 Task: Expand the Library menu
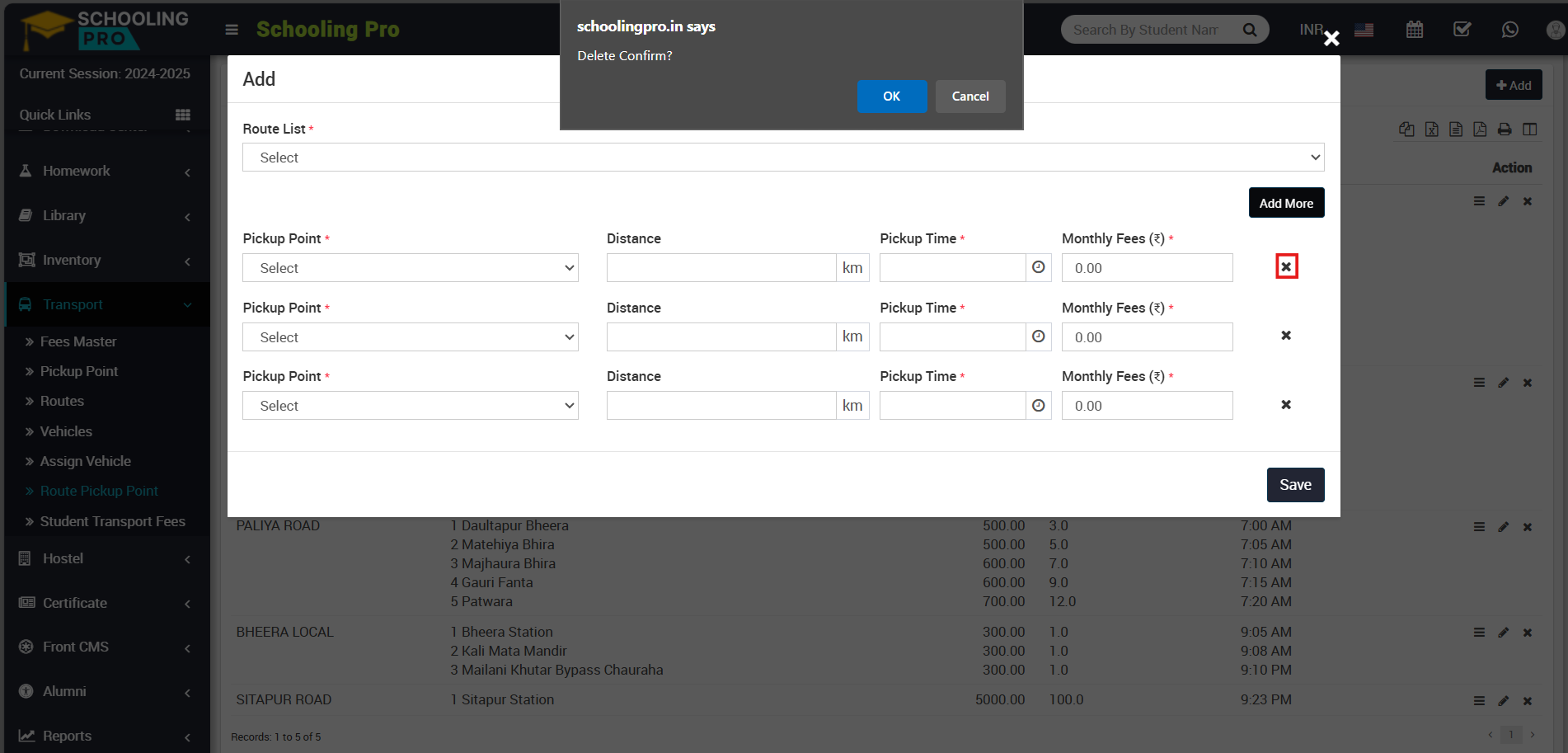(105, 215)
